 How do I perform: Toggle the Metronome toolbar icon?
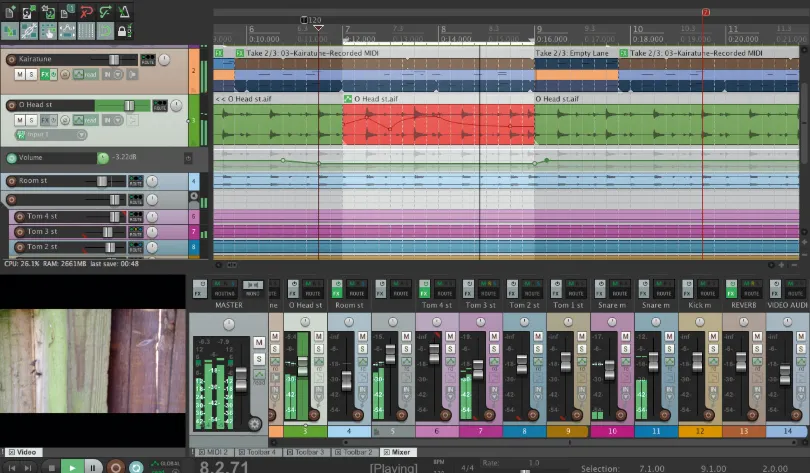pyautogui.click(x=124, y=11)
